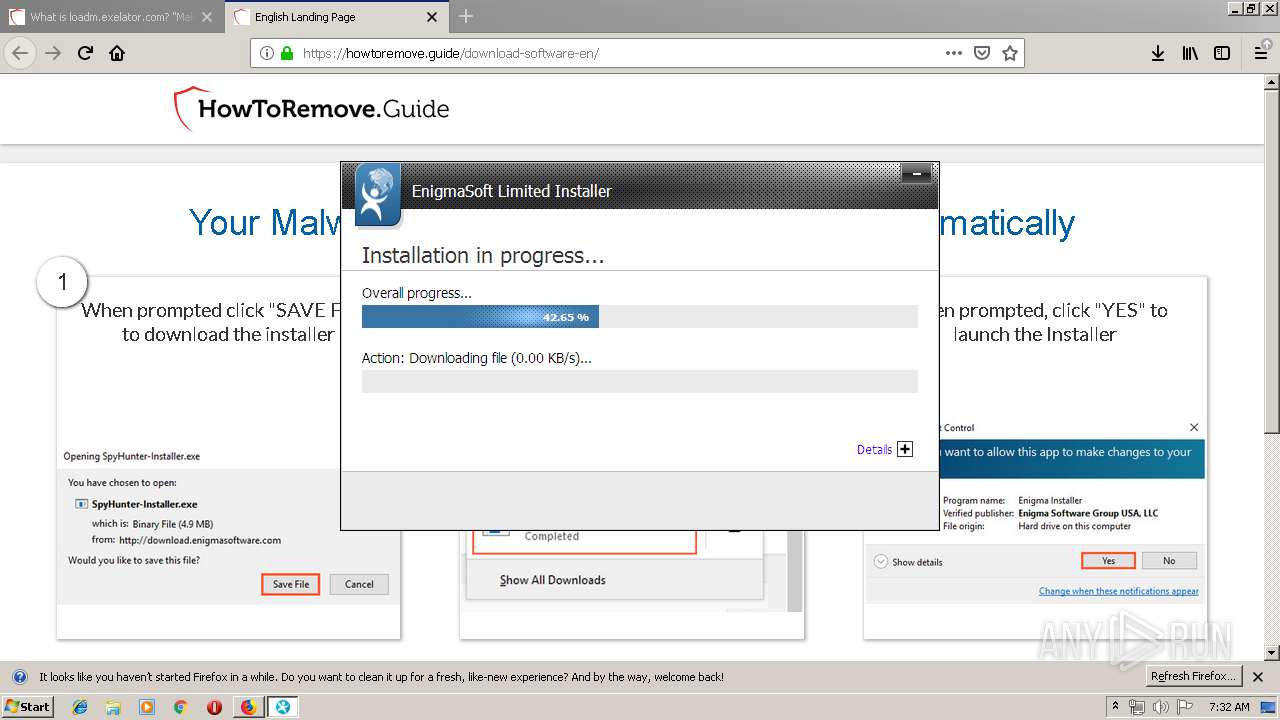This screenshot has width=1280, height=720.
Task: Expand installer Details with plus icon
Action: (x=905, y=449)
